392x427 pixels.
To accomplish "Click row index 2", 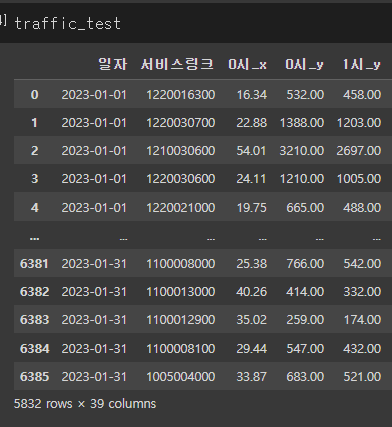I will [34, 151].
